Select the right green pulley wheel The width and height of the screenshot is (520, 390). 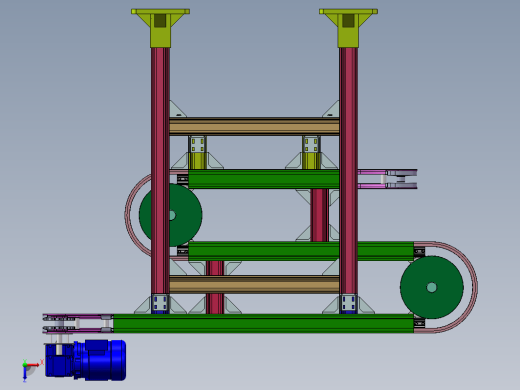pyautogui.click(x=432, y=287)
